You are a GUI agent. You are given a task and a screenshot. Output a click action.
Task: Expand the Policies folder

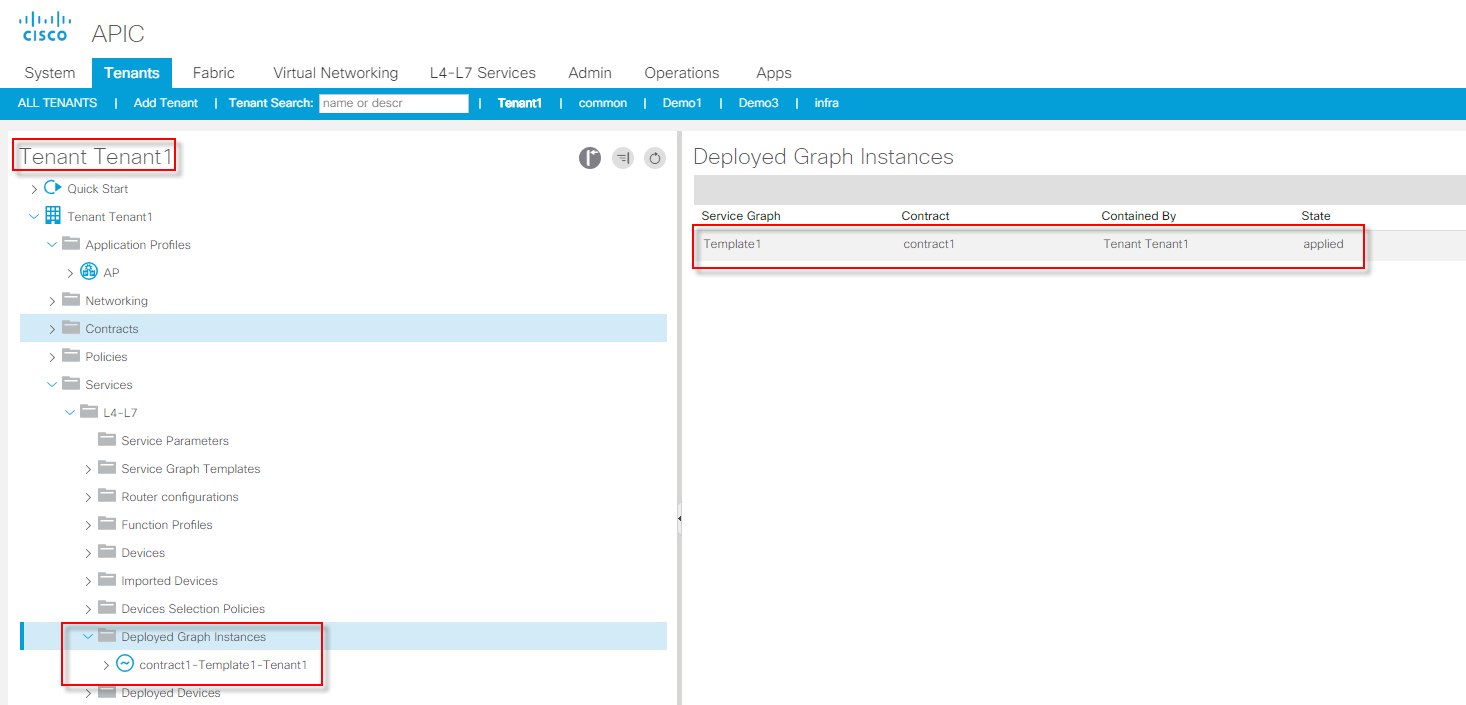pos(53,357)
